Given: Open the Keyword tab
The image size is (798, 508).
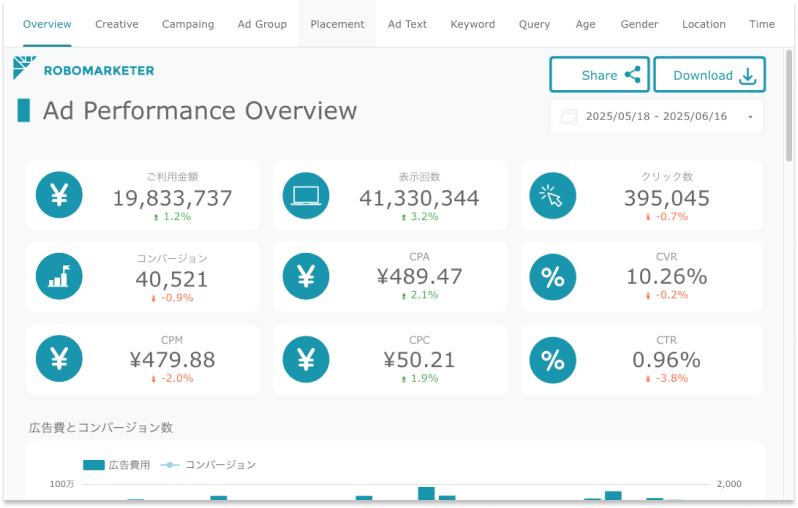Looking at the screenshot, I should point(472,24).
